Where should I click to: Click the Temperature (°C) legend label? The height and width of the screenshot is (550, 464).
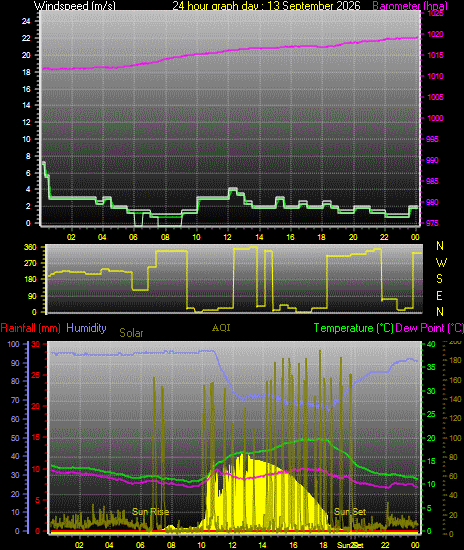click(x=353, y=328)
